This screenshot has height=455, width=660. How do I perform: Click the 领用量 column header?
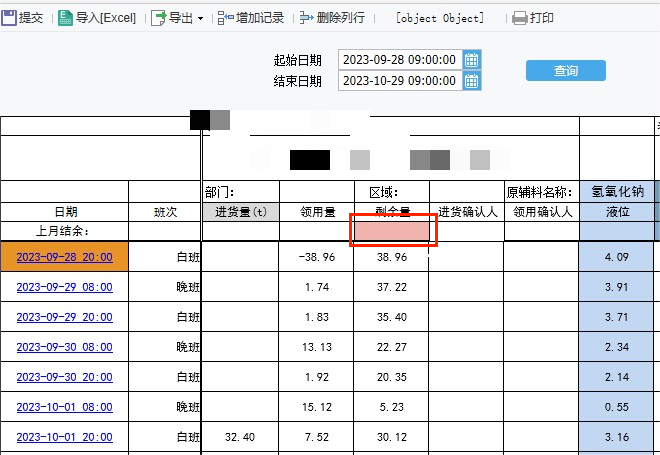point(317,212)
